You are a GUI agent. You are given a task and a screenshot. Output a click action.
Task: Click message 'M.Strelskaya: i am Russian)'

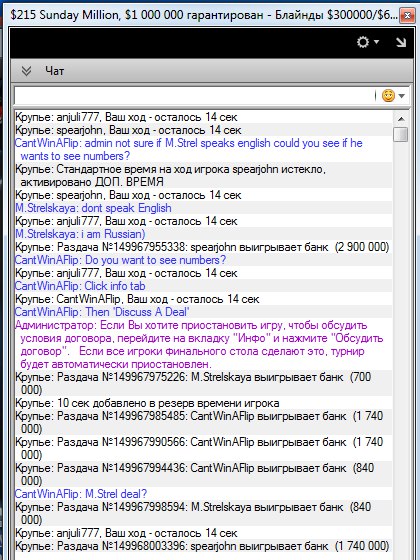80,234
